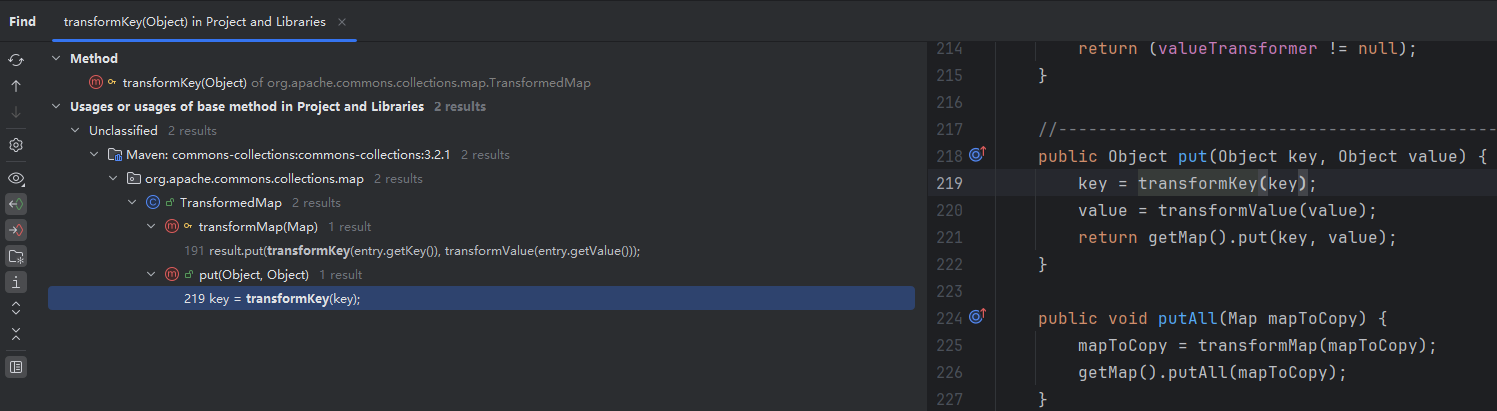Click the info icon in Find sidebar

click(x=16, y=282)
